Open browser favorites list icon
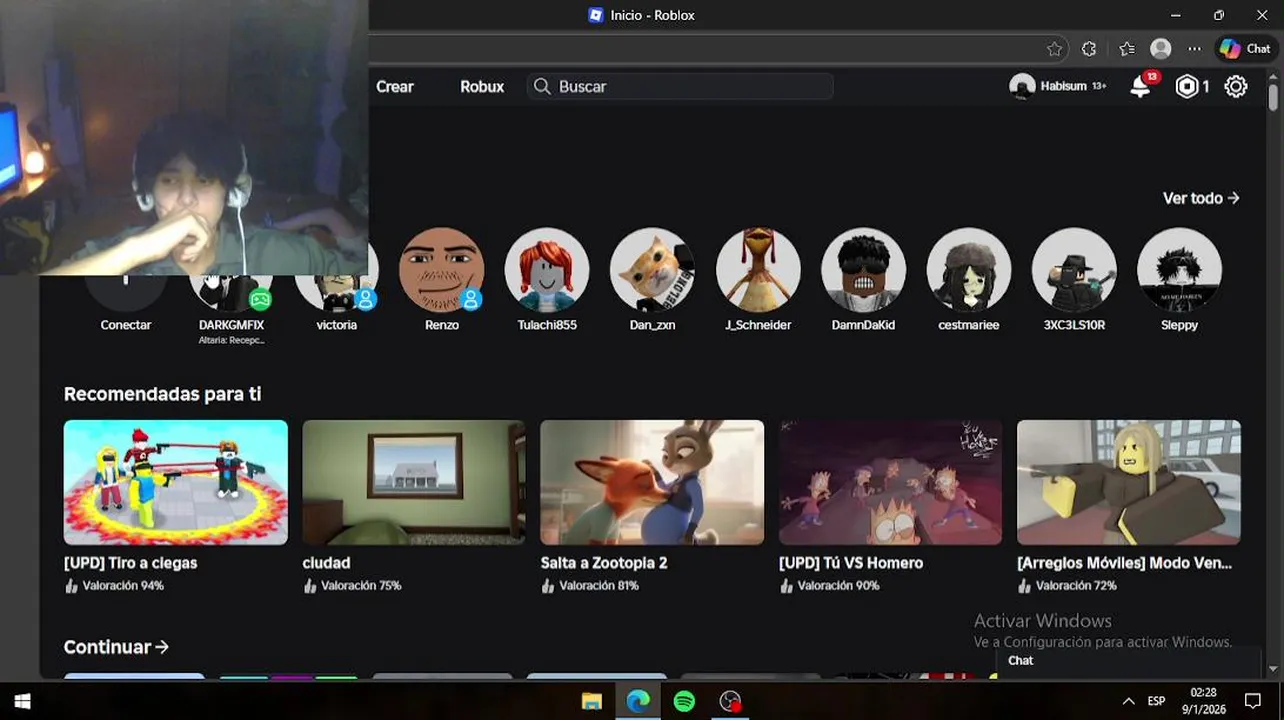 [1127, 49]
